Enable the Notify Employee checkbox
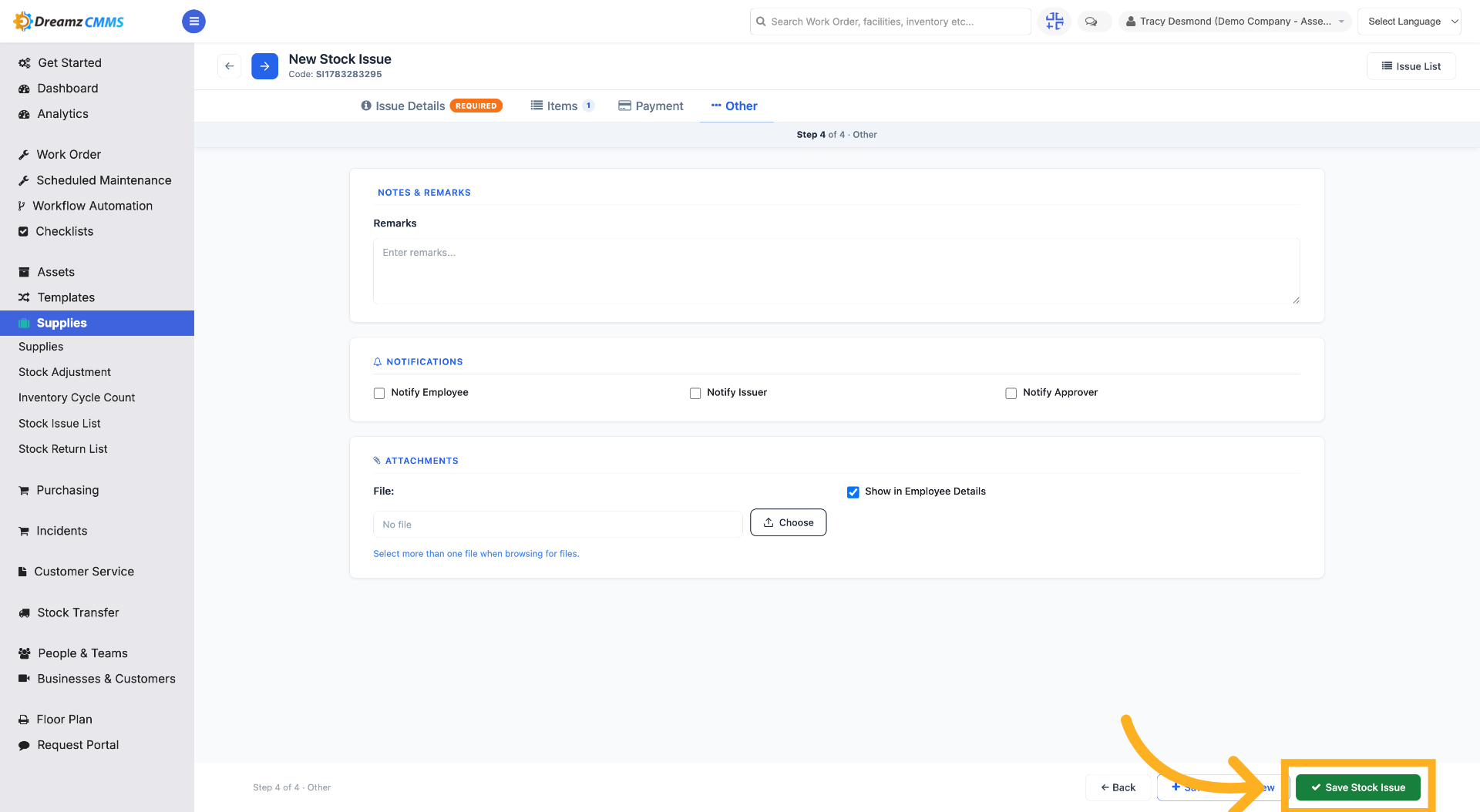 [379, 394]
